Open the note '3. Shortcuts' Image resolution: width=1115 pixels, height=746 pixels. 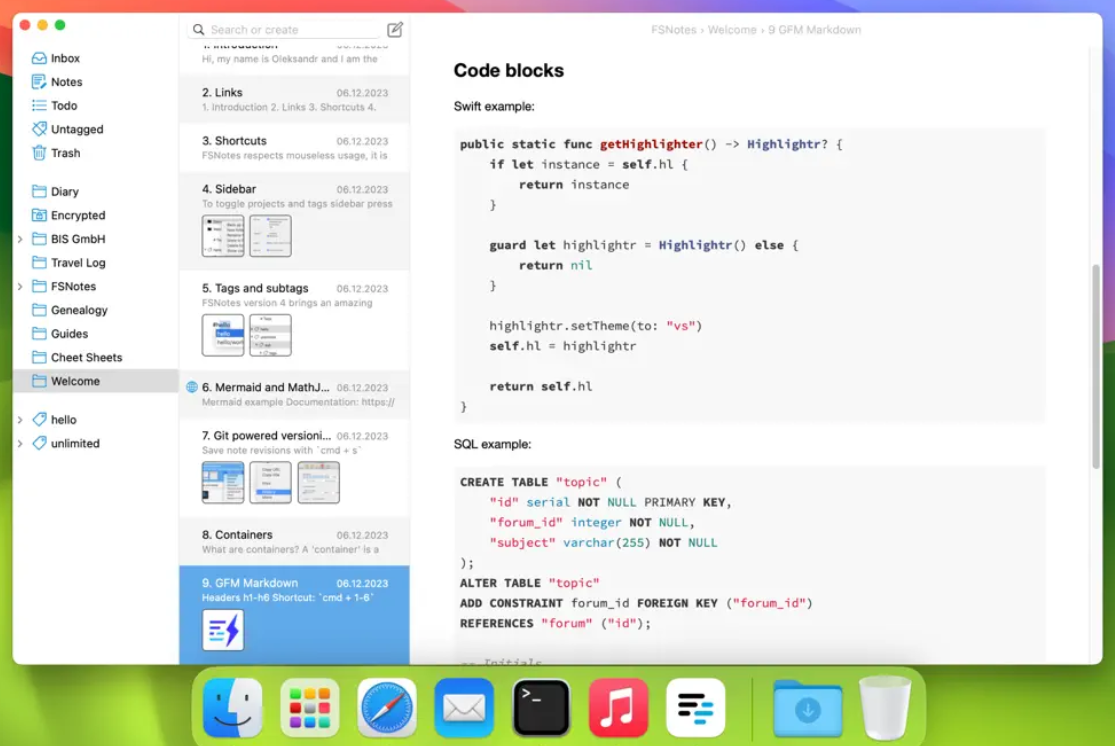294,148
